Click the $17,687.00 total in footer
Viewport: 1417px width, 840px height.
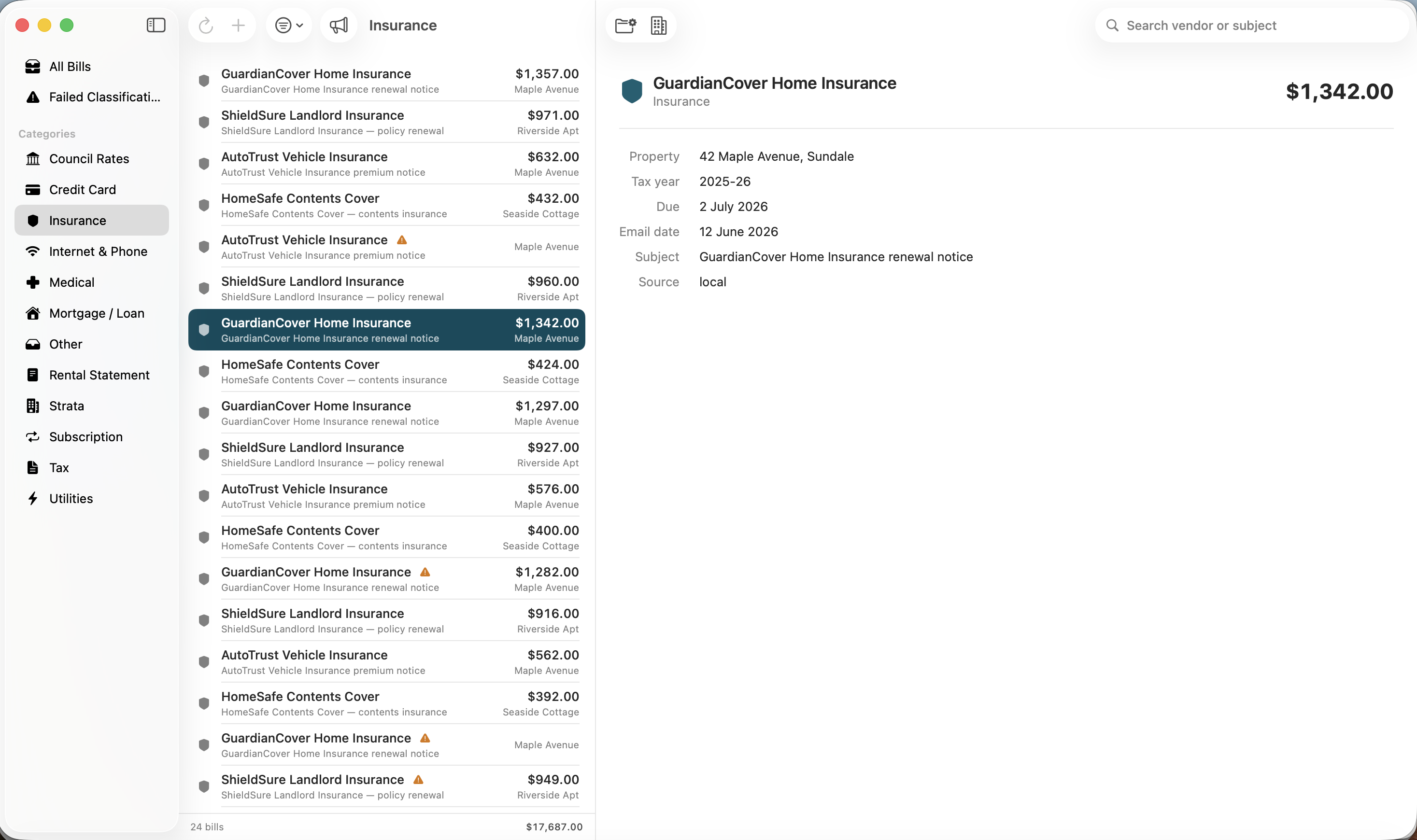pyautogui.click(x=553, y=826)
